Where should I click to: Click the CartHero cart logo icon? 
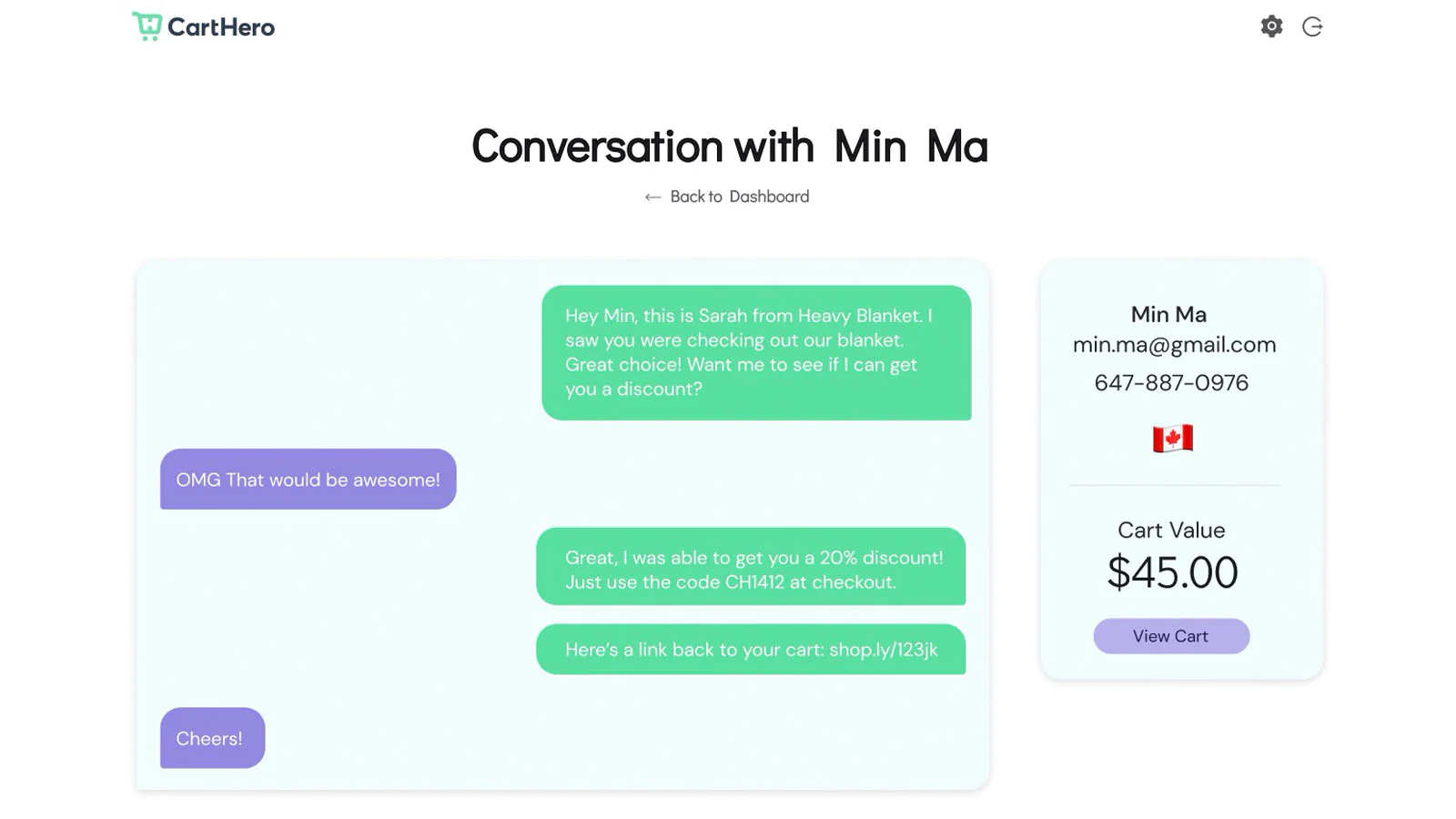pos(147,25)
